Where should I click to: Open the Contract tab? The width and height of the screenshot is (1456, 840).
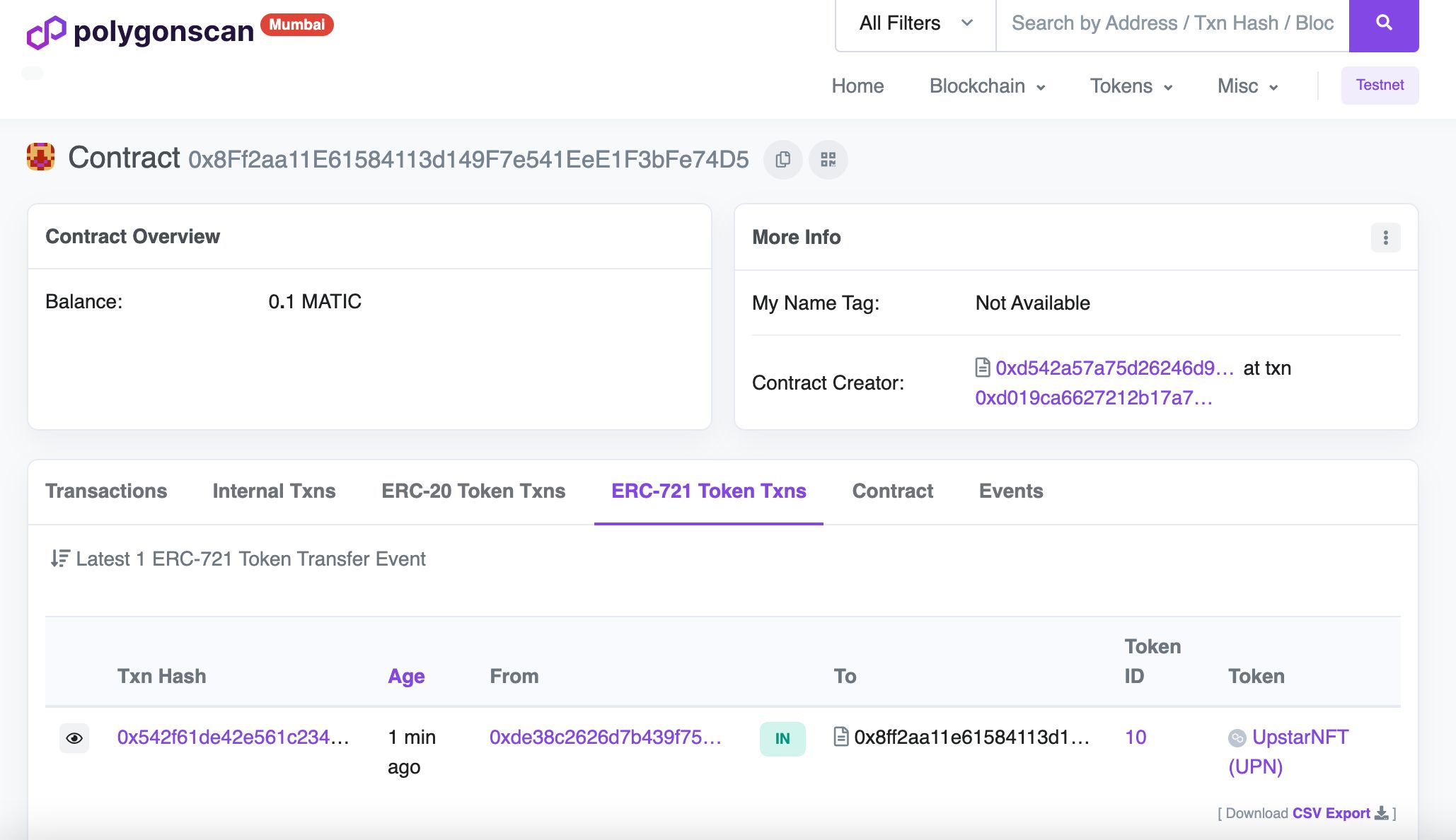[892, 491]
